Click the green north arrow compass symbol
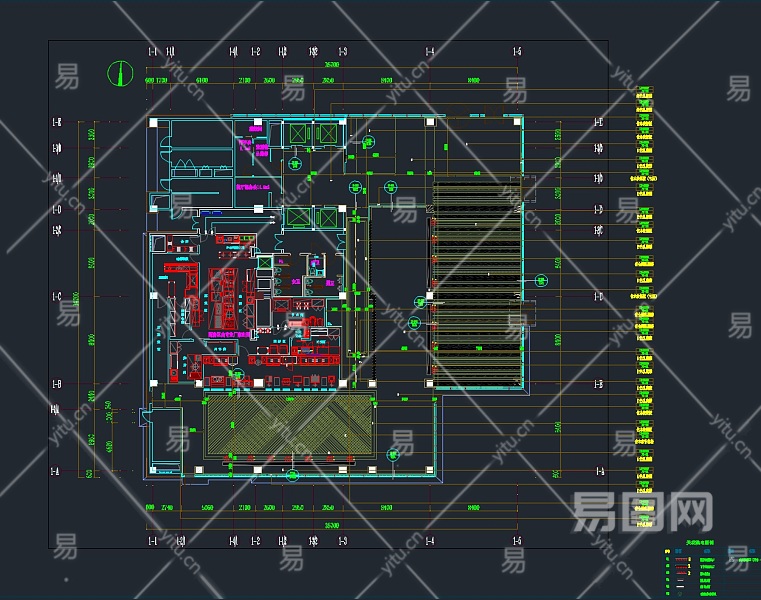The width and height of the screenshot is (761, 600). coord(120,73)
